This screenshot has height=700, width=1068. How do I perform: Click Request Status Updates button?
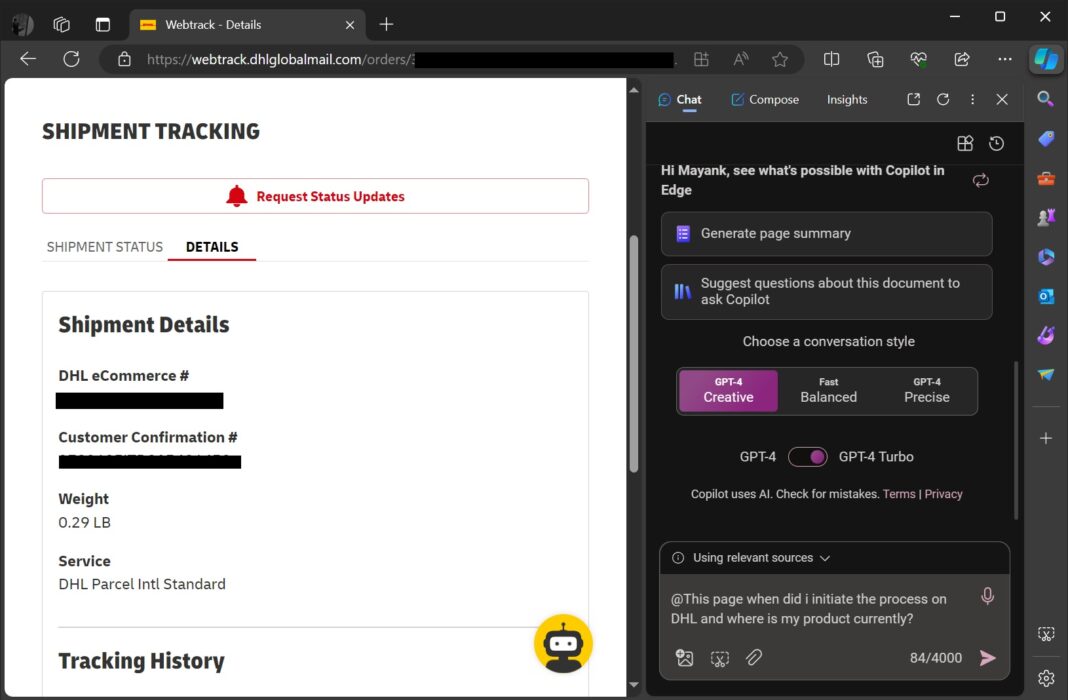click(315, 196)
